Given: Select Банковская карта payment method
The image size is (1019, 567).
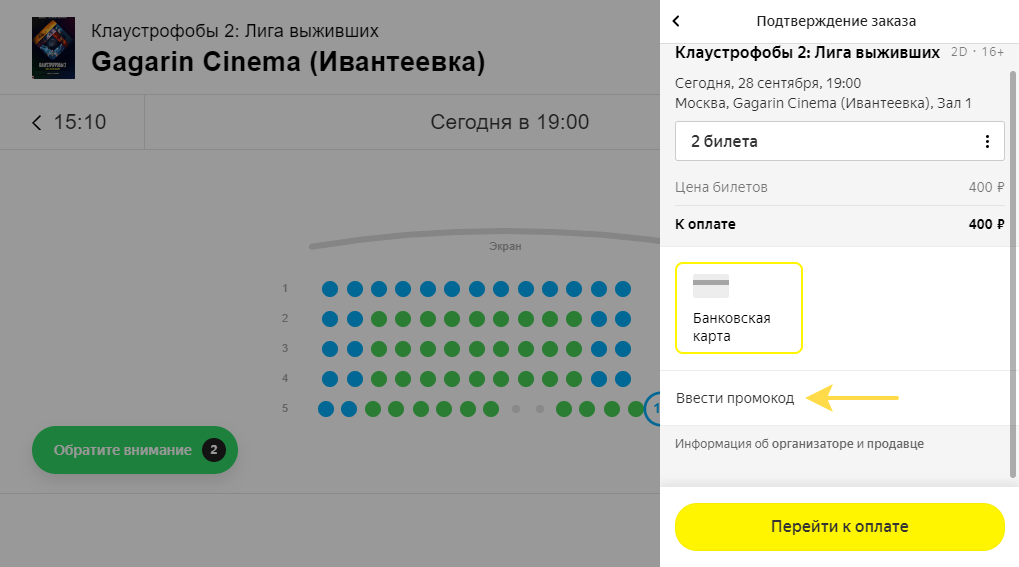Looking at the screenshot, I should click(x=739, y=308).
